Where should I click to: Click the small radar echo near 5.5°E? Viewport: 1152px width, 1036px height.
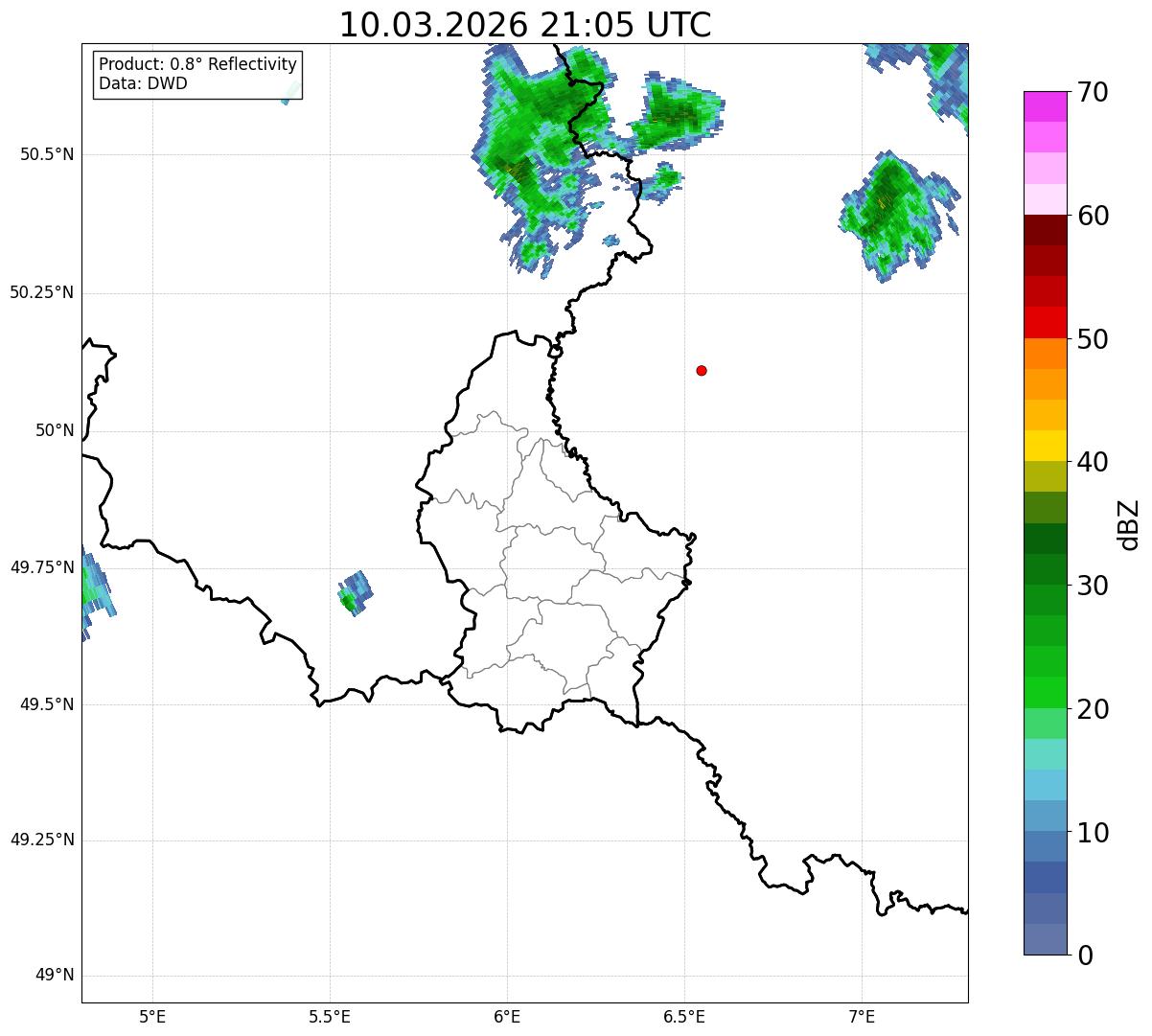click(x=355, y=593)
